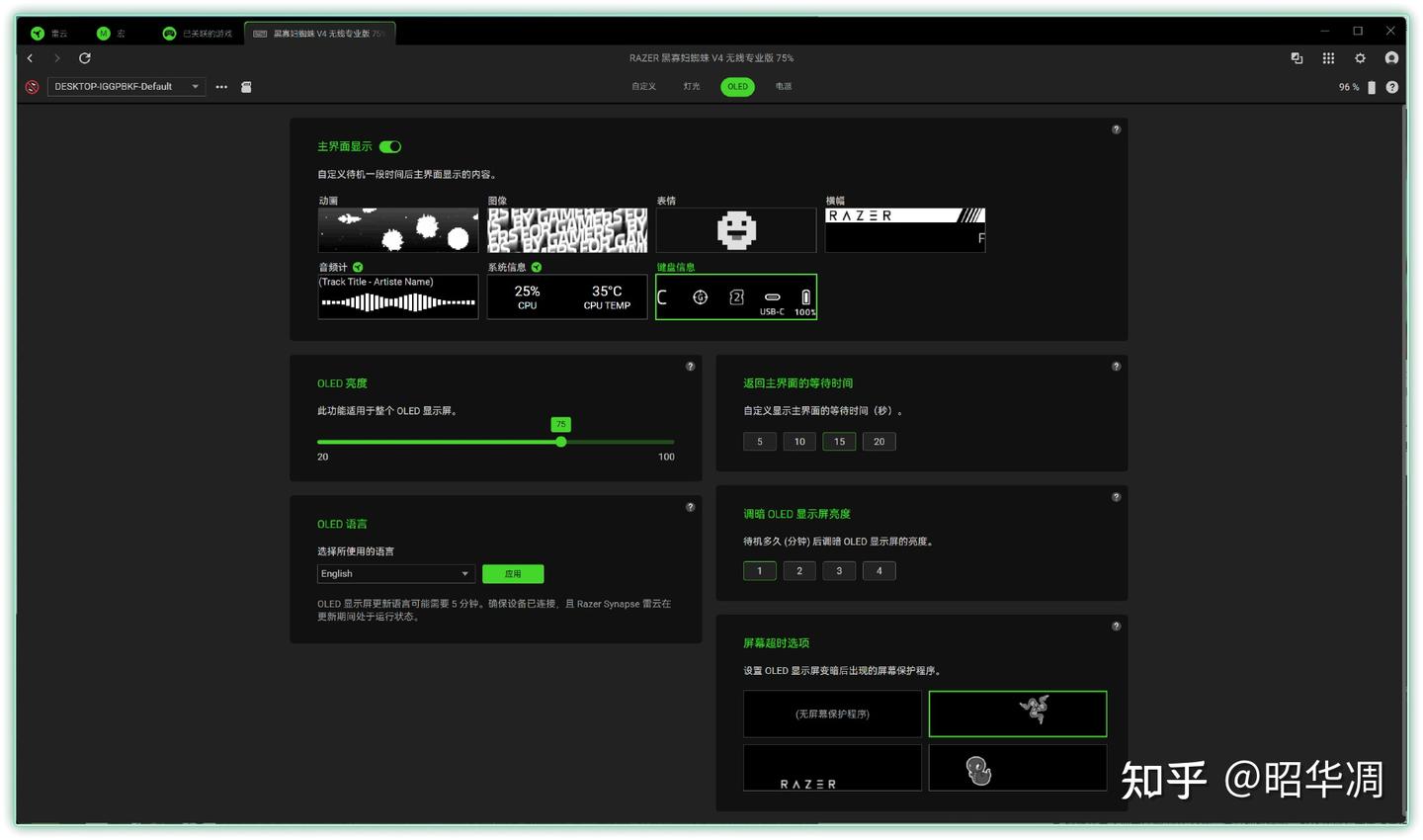Select the 表情 smiley thumbnail
The width and height of the screenshot is (1423, 840).
point(736,230)
